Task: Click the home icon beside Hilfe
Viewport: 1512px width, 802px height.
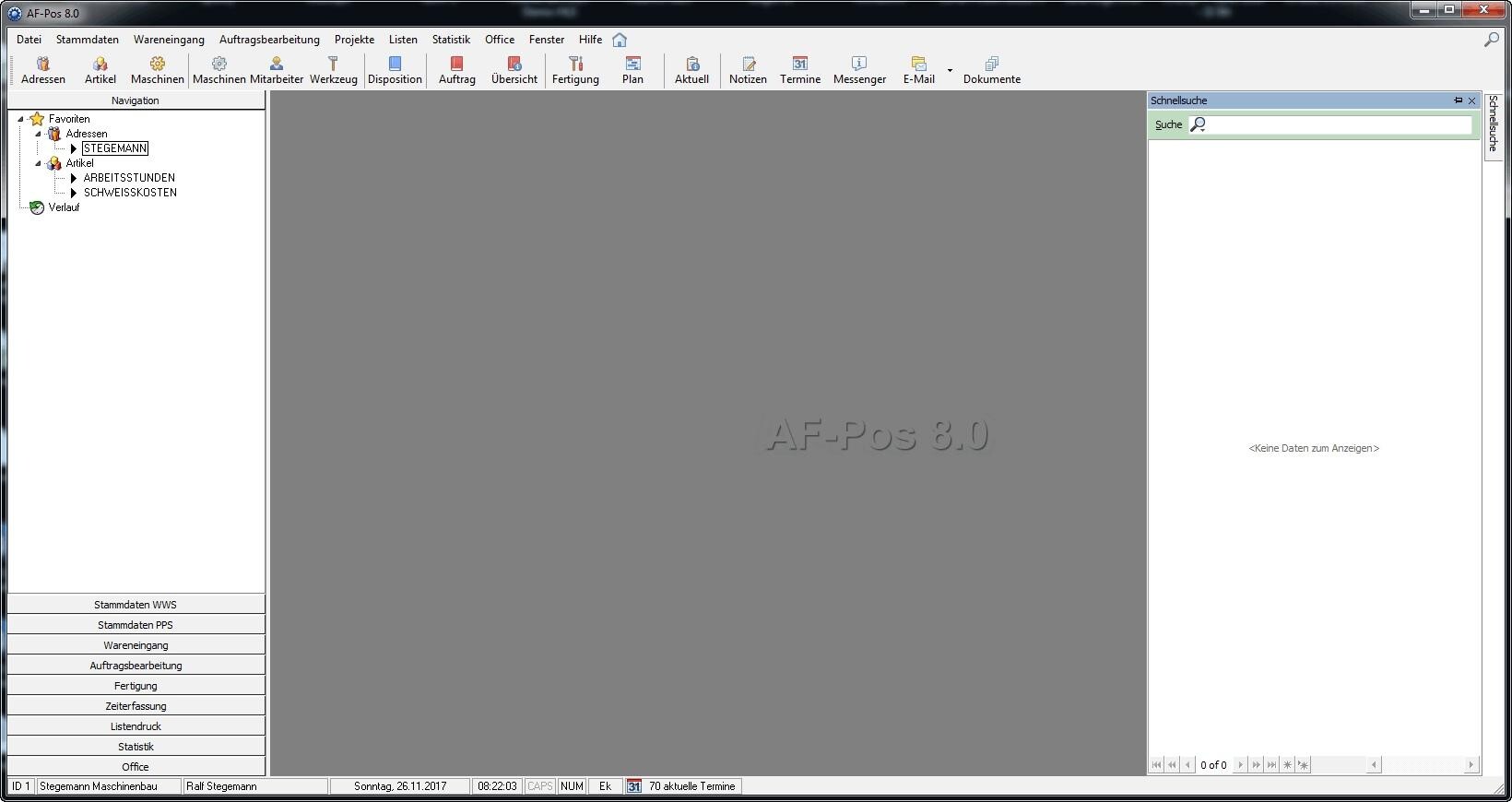Action: click(x=620, y=40)
